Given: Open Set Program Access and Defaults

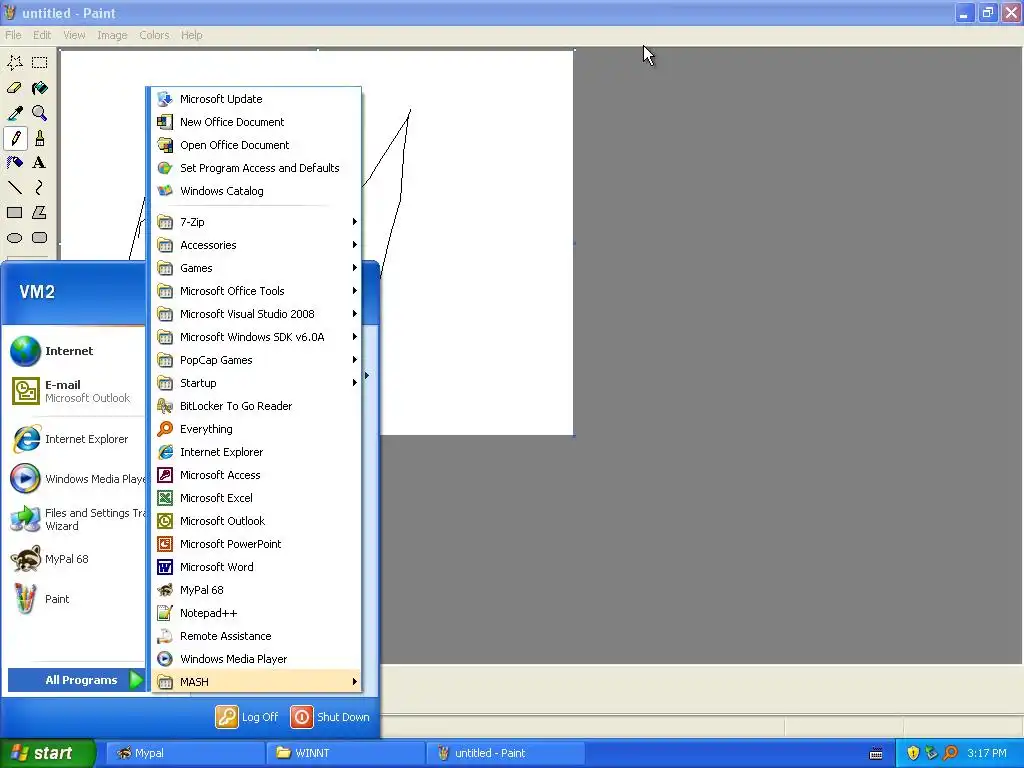Looking at the screenshot, I should pos(257,168).
